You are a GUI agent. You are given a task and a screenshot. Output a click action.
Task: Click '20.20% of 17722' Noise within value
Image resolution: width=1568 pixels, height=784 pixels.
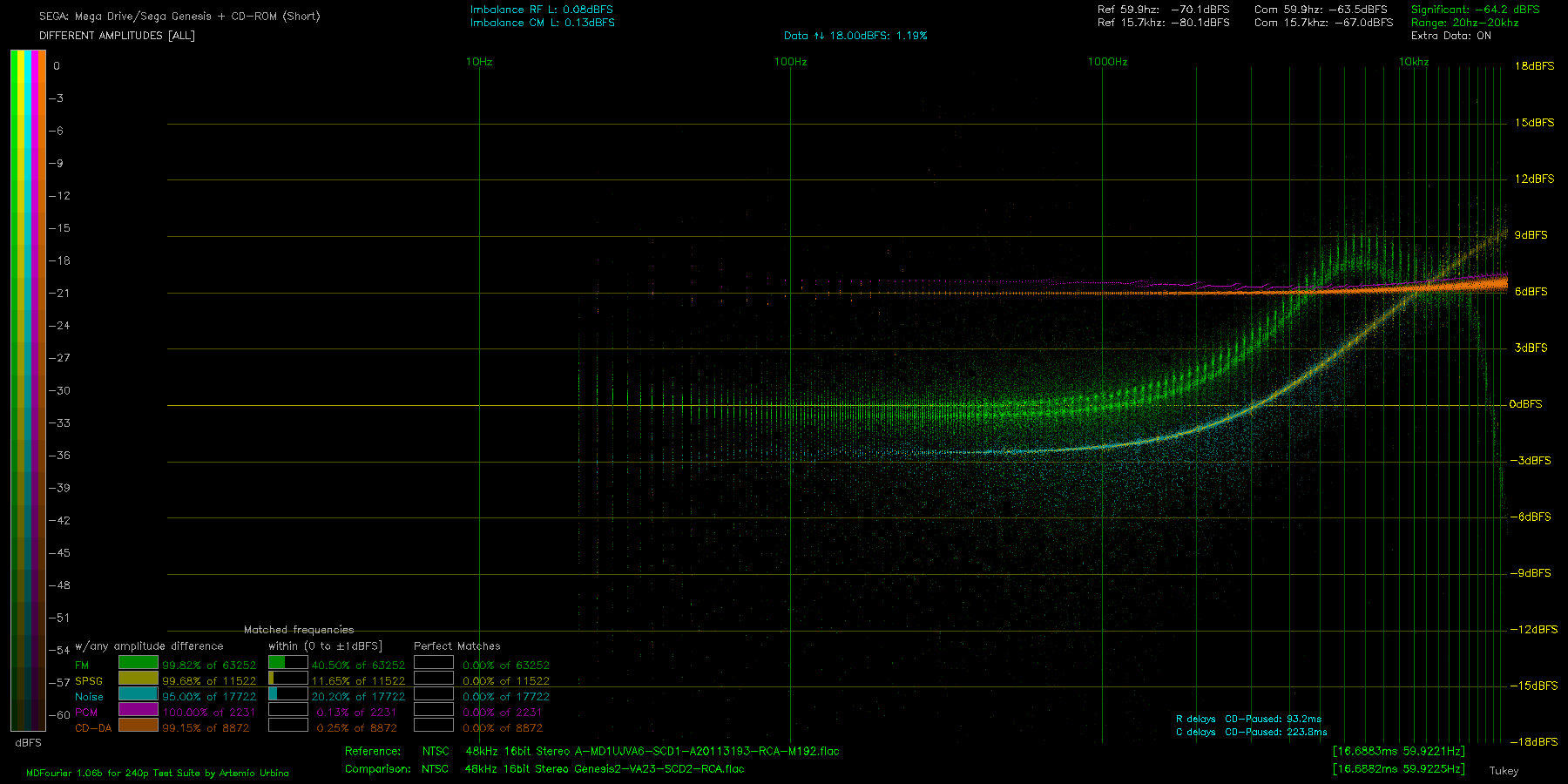pos(358,697)
